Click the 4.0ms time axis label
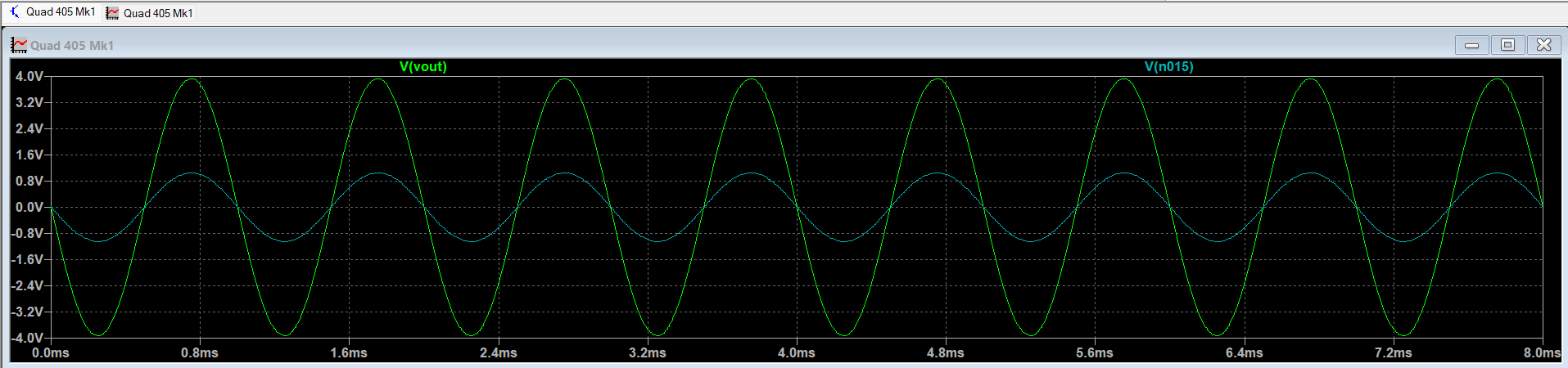The height and width of the screenshot is (368, 1568). tap(797, 352)
